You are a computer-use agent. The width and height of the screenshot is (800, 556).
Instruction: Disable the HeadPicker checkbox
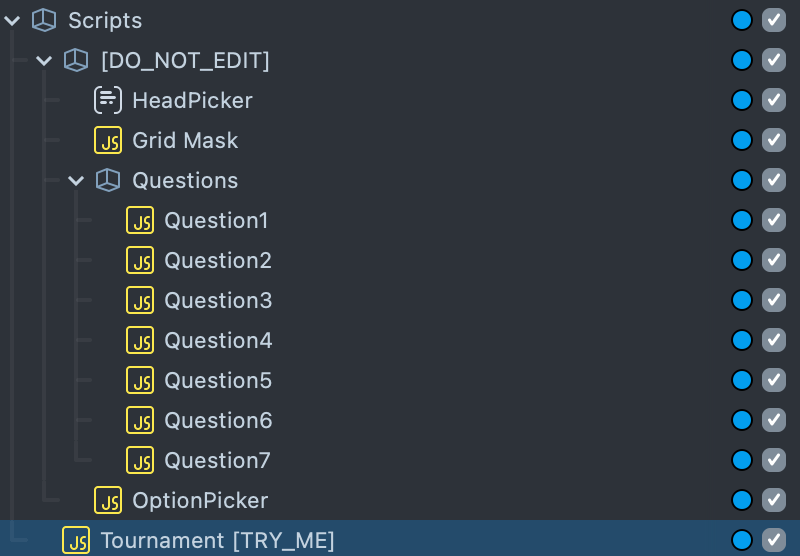[774, 100]
